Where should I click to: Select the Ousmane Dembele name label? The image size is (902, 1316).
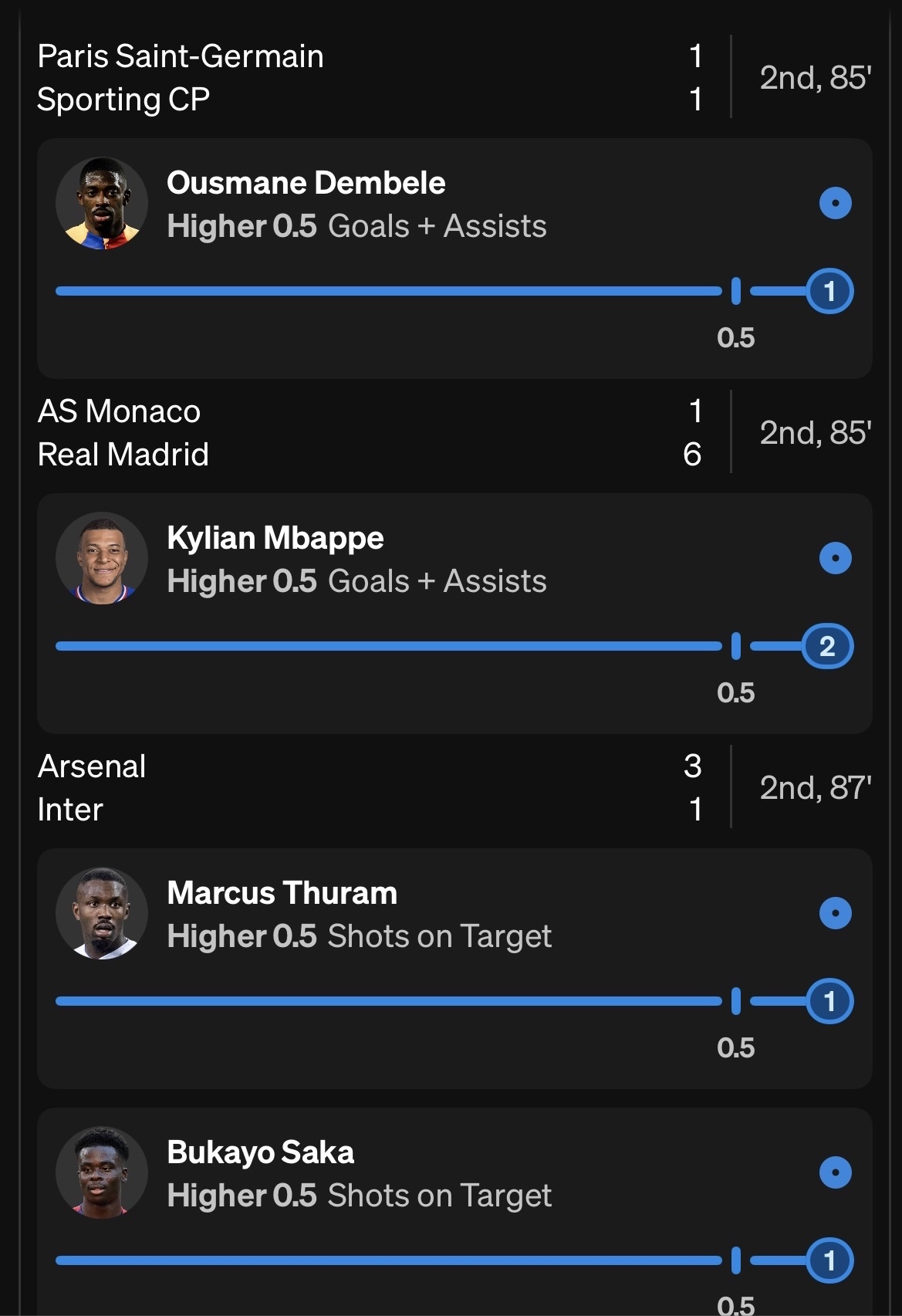click(306, 183)
